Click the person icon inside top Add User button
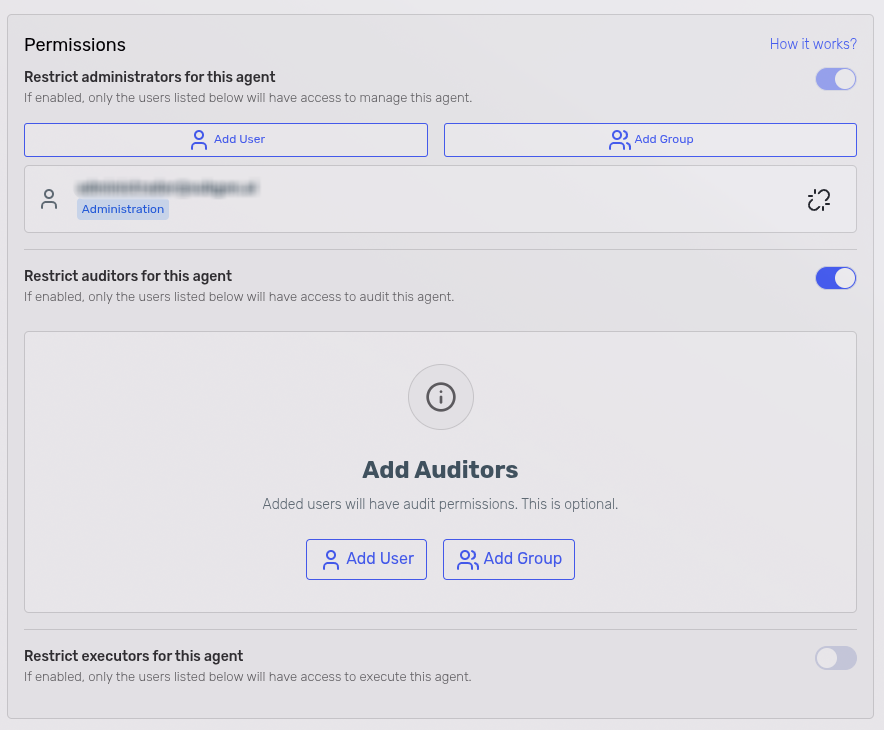This screenshot has width=884, height=730. coord(199,139)
